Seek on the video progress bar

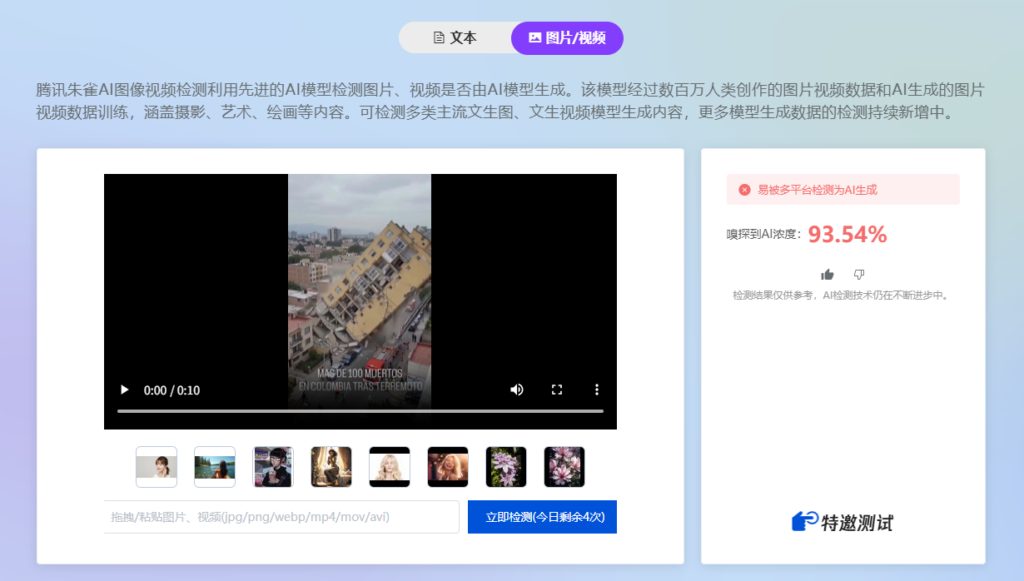[360, 411]
